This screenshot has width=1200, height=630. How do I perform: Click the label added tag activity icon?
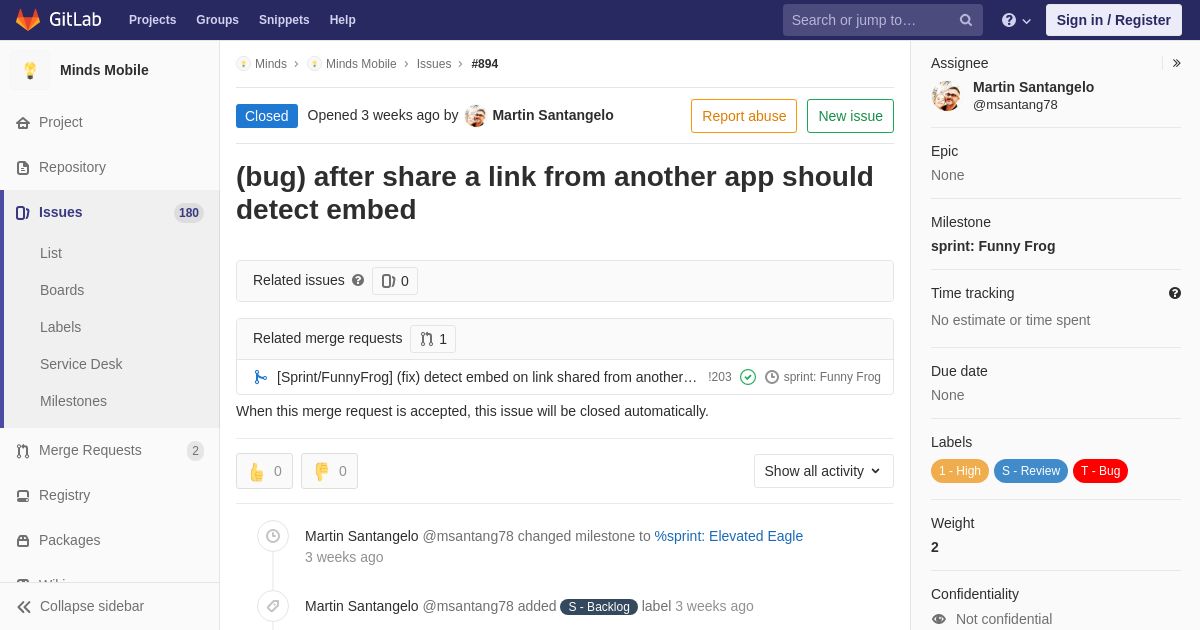pos(273,606)
